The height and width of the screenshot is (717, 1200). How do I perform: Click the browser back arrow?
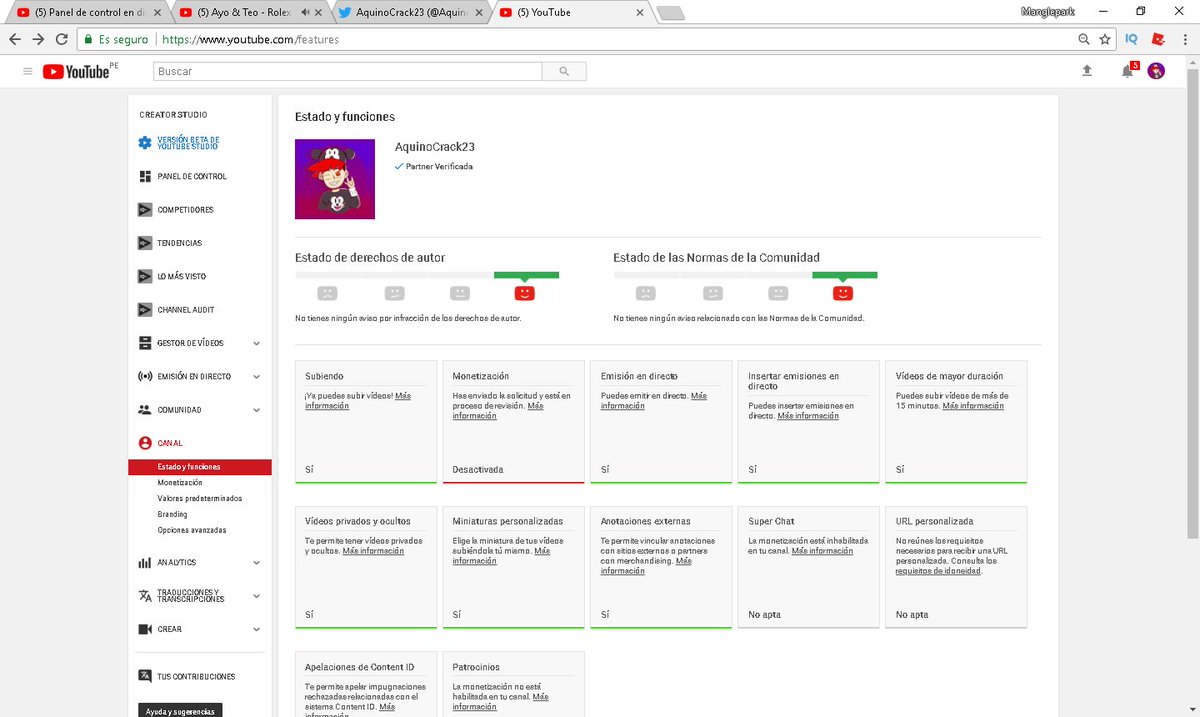15,39
